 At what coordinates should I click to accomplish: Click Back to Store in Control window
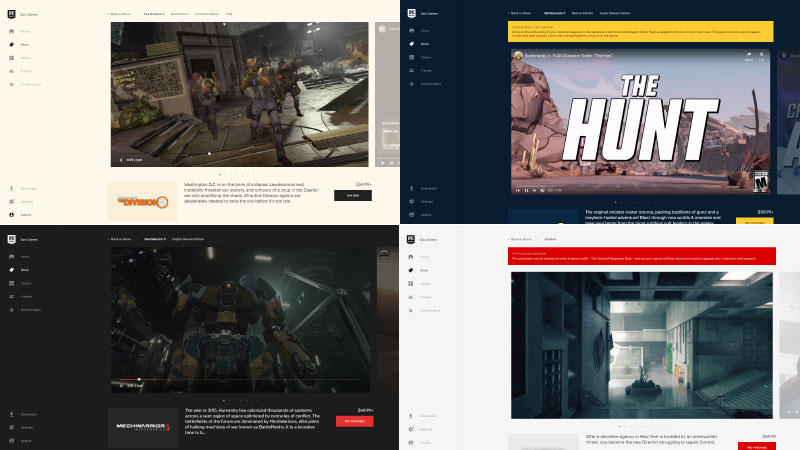coord(520,239)
